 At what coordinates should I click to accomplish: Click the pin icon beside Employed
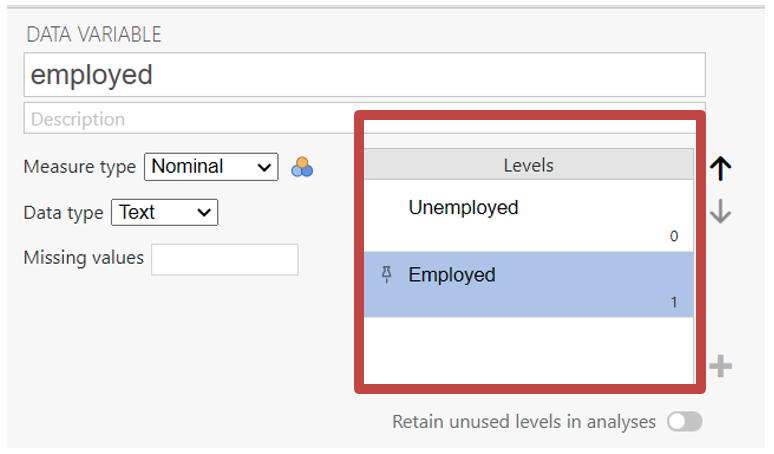387,275
